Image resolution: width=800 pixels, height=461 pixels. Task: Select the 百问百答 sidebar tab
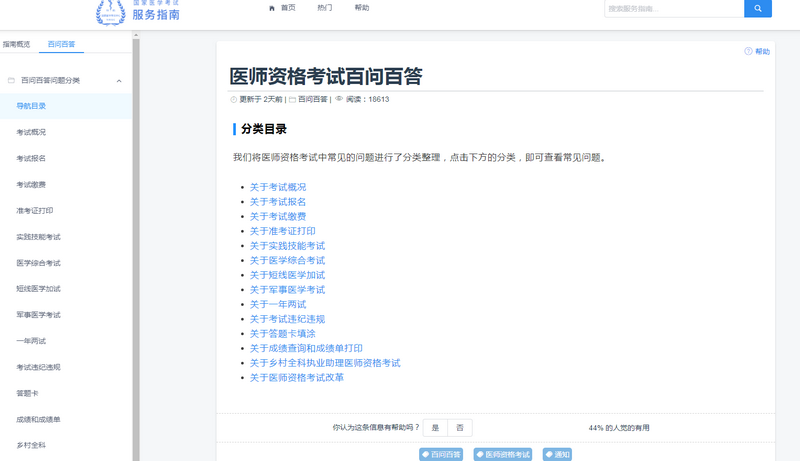(x=62, y=45)
